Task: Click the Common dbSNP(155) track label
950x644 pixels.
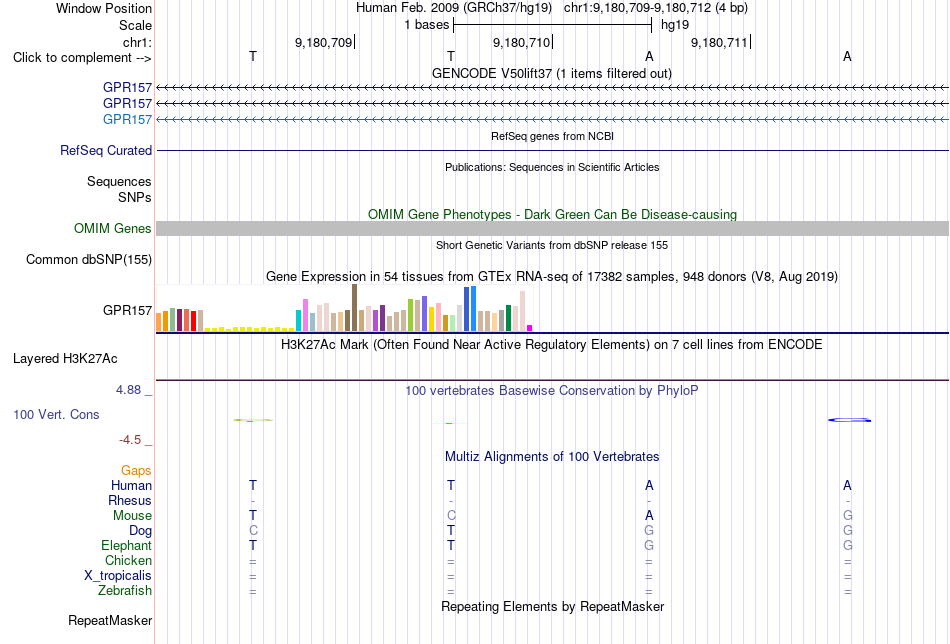Action: tap(88, 259)
